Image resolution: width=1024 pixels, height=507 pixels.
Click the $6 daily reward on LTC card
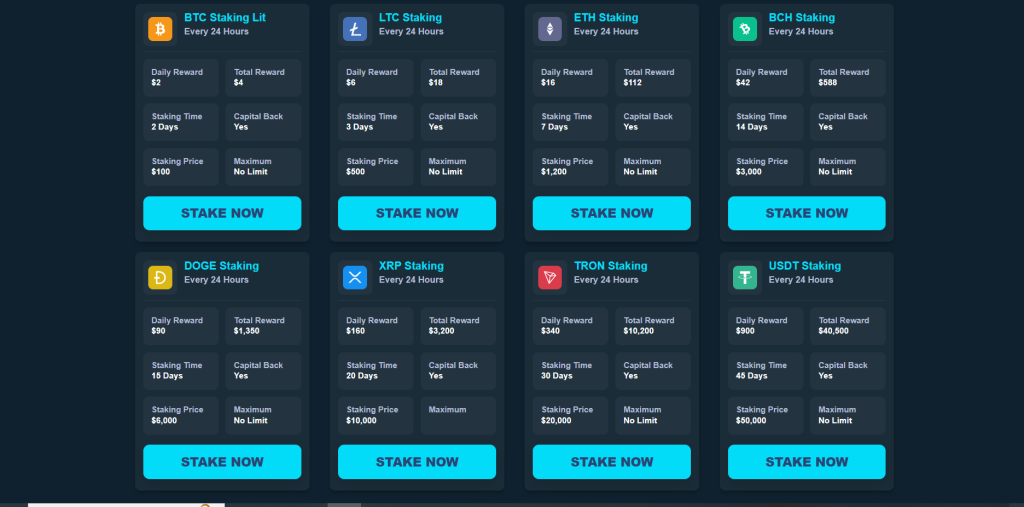(351, 83)
